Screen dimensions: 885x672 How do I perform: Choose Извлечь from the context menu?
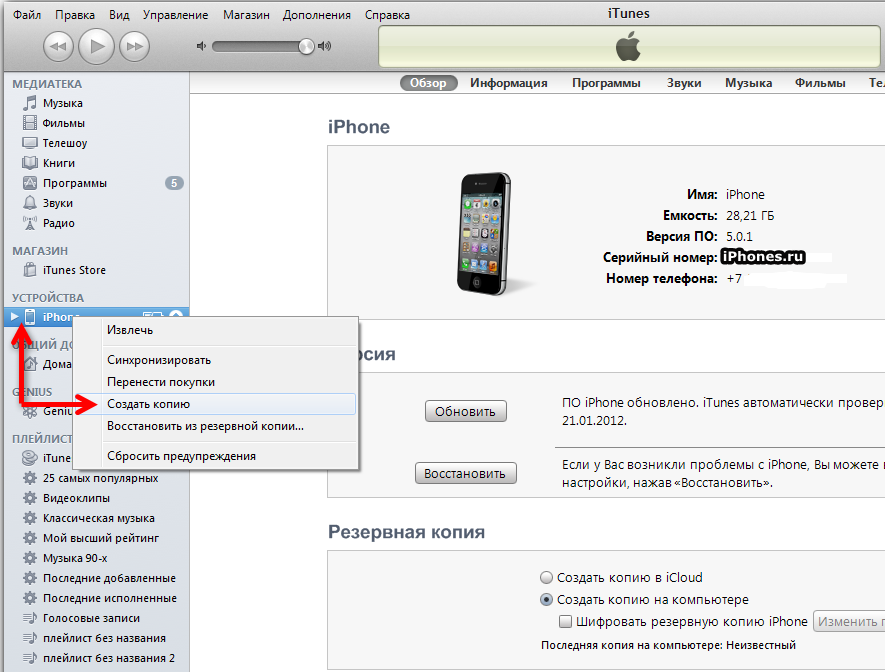[216, 330]
